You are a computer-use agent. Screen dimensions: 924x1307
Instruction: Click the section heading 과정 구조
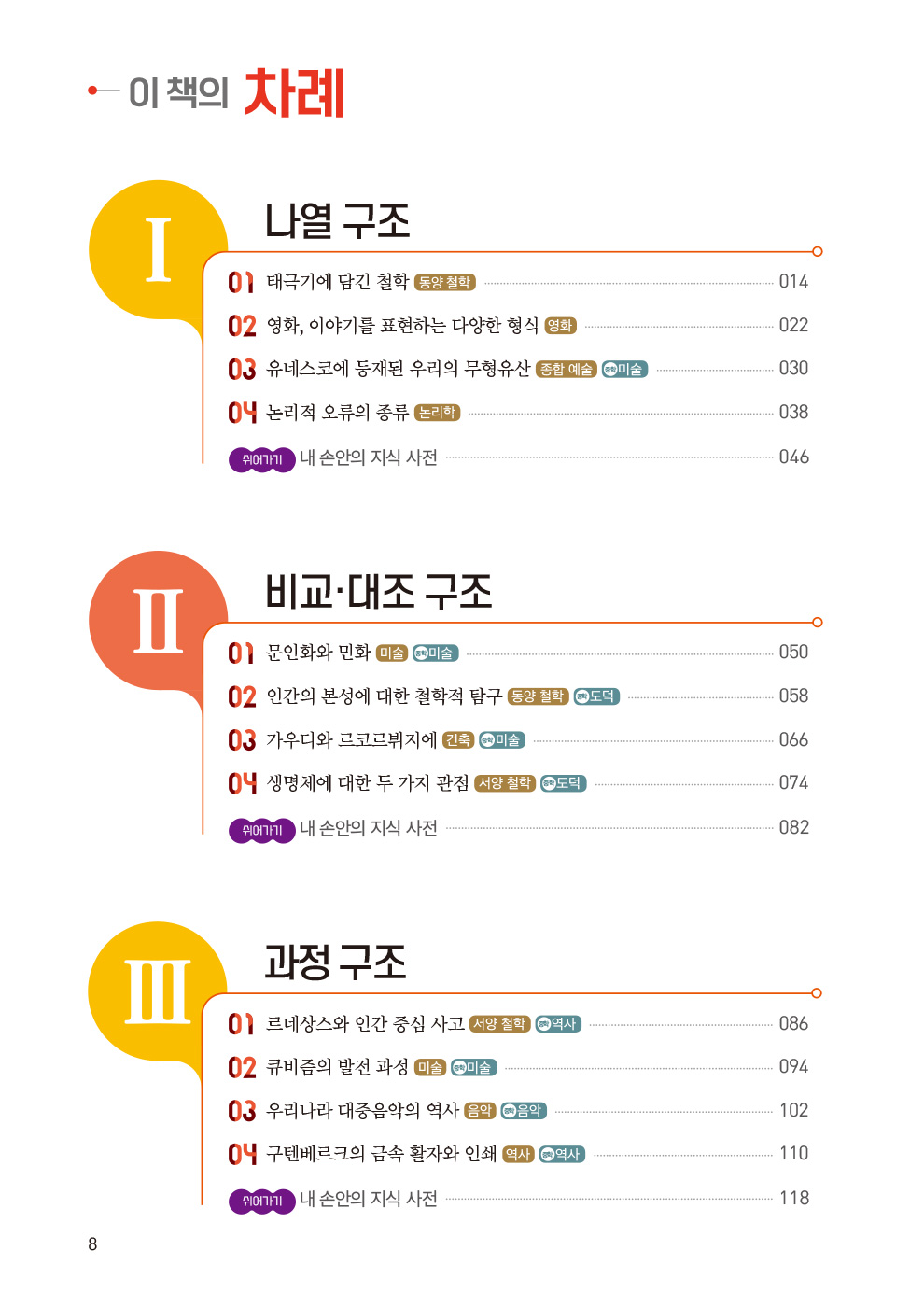point(336,963)
